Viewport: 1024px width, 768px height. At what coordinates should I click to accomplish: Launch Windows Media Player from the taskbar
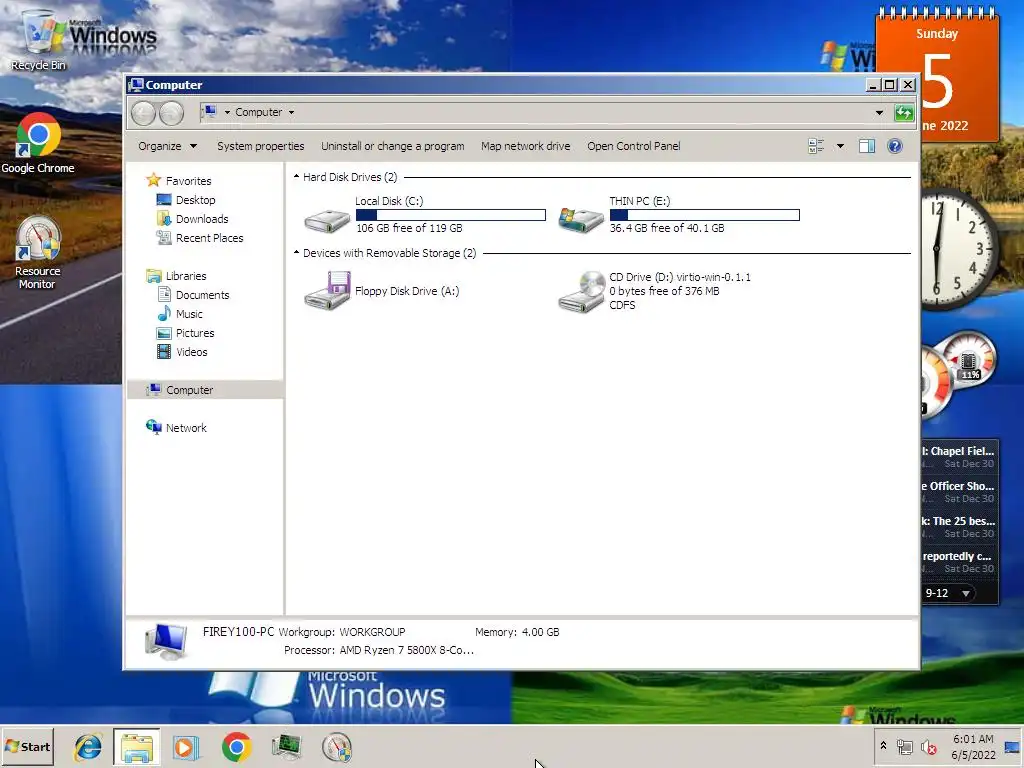click(185, 747)
